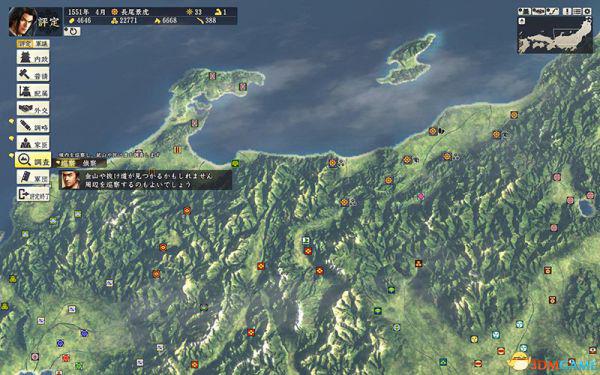
Task: Open the 普請 construction menu with the hammer icon
Action: (x=33, y=74)
